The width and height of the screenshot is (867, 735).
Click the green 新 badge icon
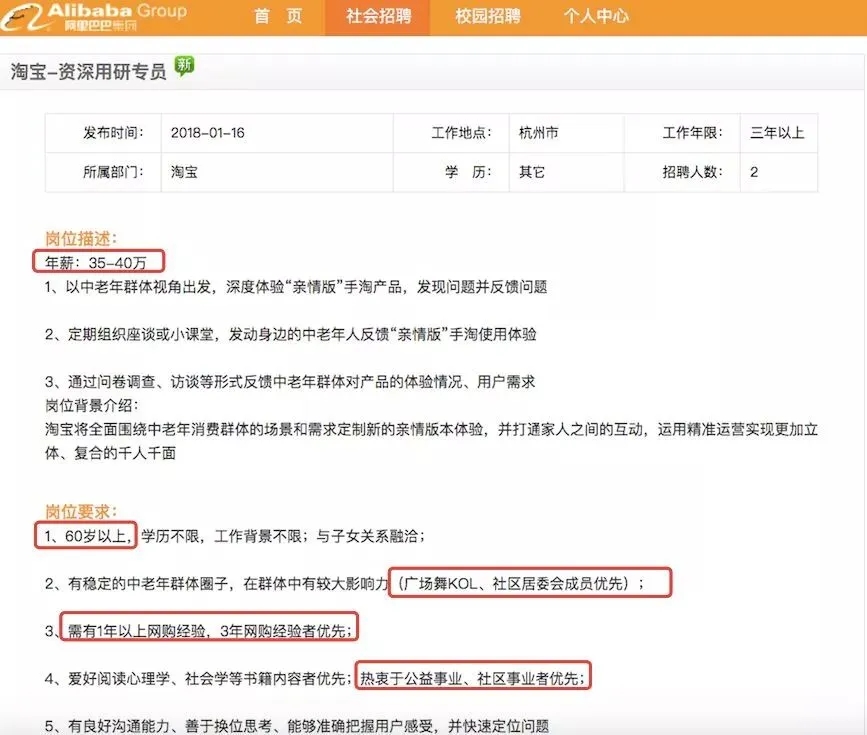pyautogui.click(x=184, y=66)
